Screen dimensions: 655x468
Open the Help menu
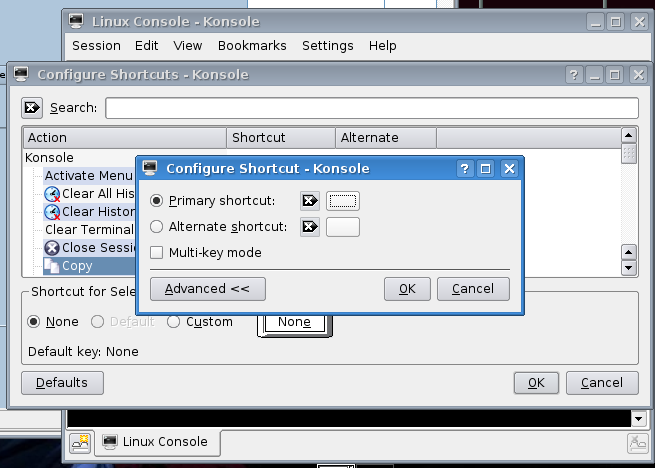[382, 46]
